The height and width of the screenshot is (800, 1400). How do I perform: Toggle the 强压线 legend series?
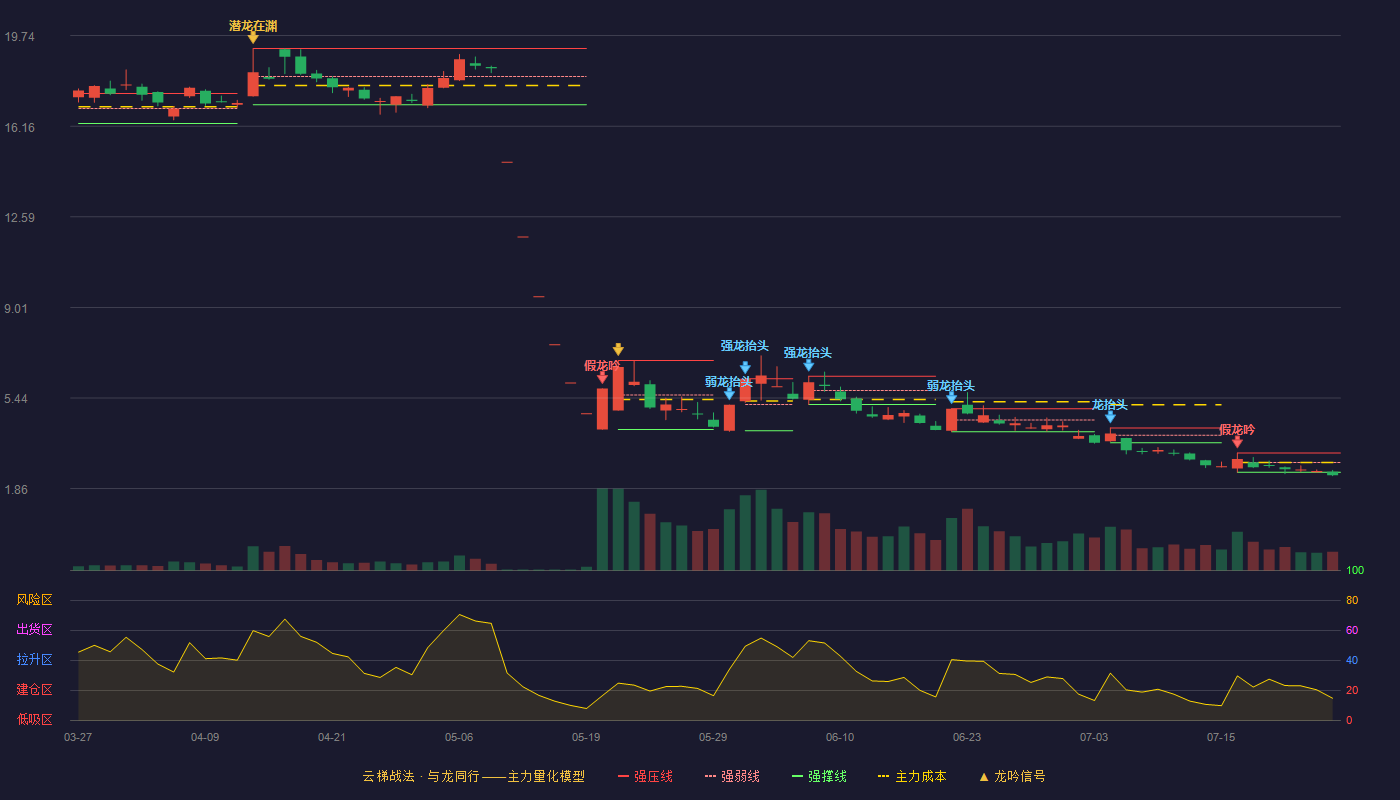(645, 776)
